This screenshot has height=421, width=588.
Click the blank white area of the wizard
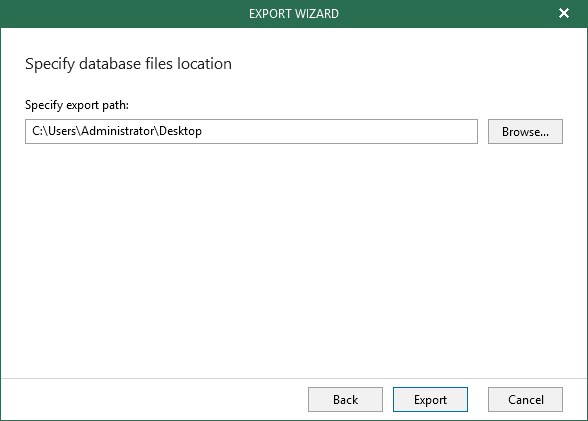click(294, 259)
